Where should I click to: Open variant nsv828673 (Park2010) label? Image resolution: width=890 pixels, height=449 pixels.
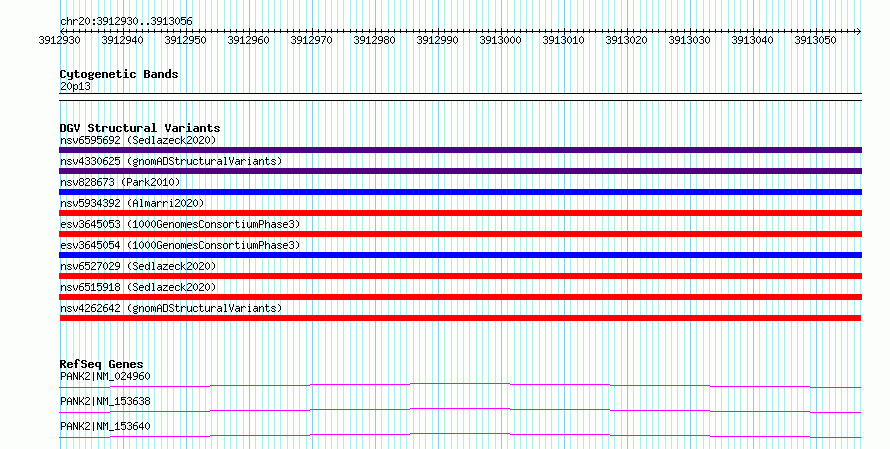(x=120, y=182)
